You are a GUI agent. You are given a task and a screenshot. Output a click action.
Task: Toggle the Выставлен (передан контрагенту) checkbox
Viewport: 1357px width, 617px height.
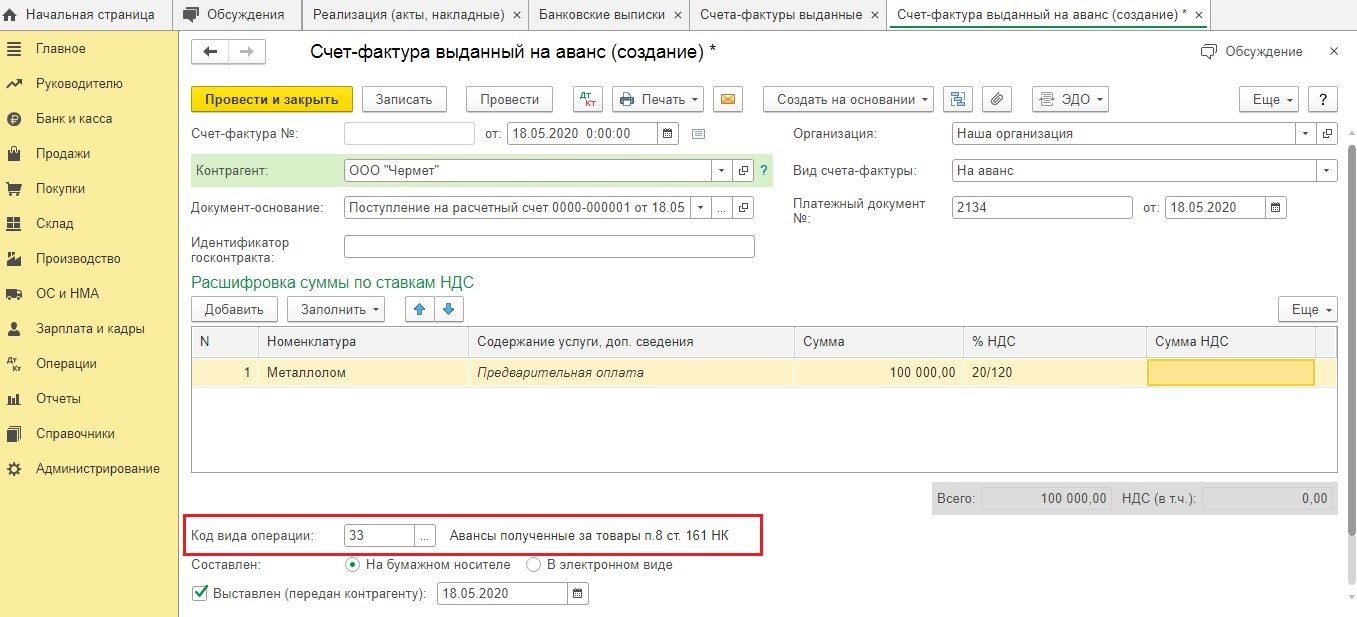[199, 594]
